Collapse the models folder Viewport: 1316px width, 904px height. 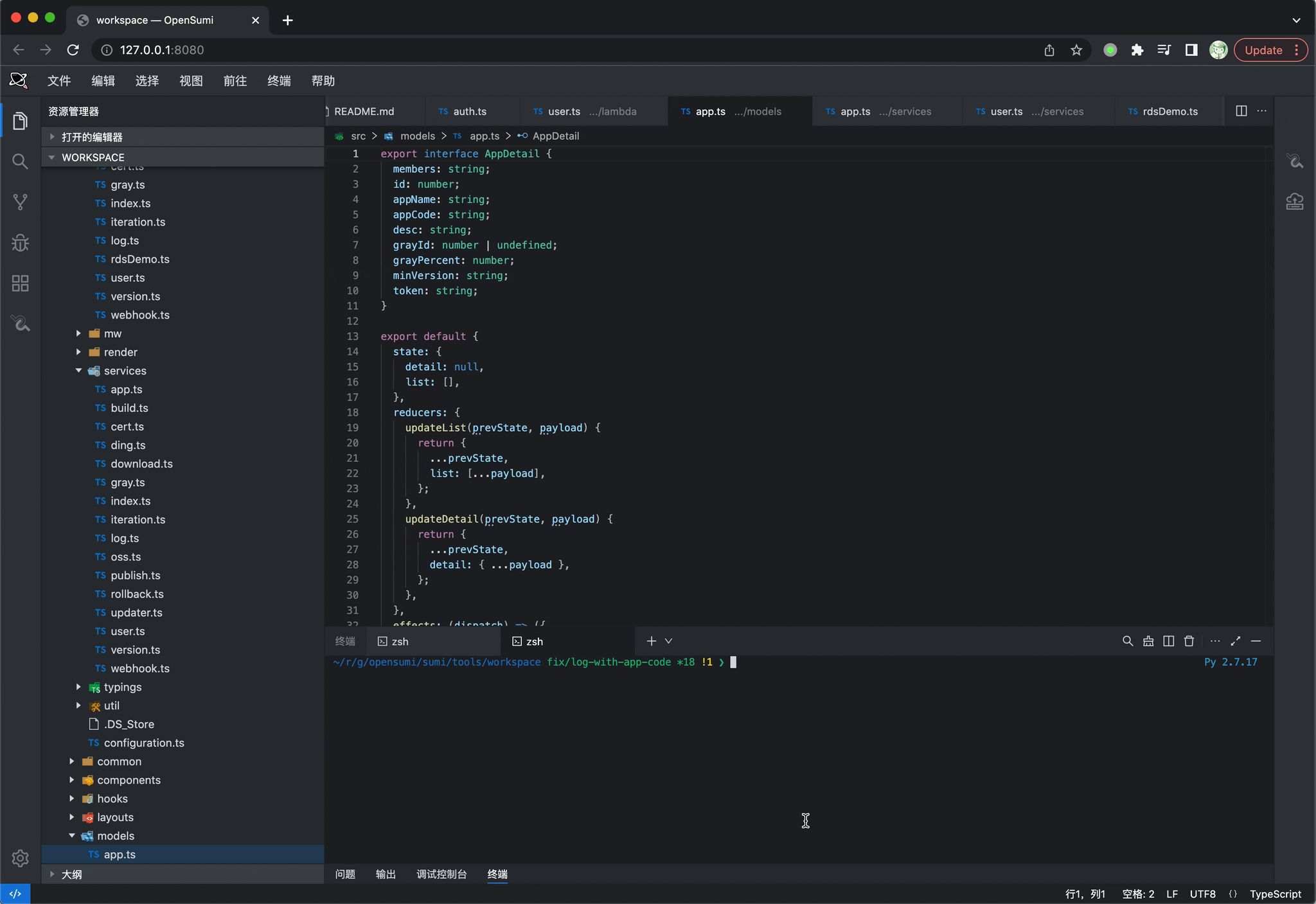pyautogui.click(x=72, y=836)
